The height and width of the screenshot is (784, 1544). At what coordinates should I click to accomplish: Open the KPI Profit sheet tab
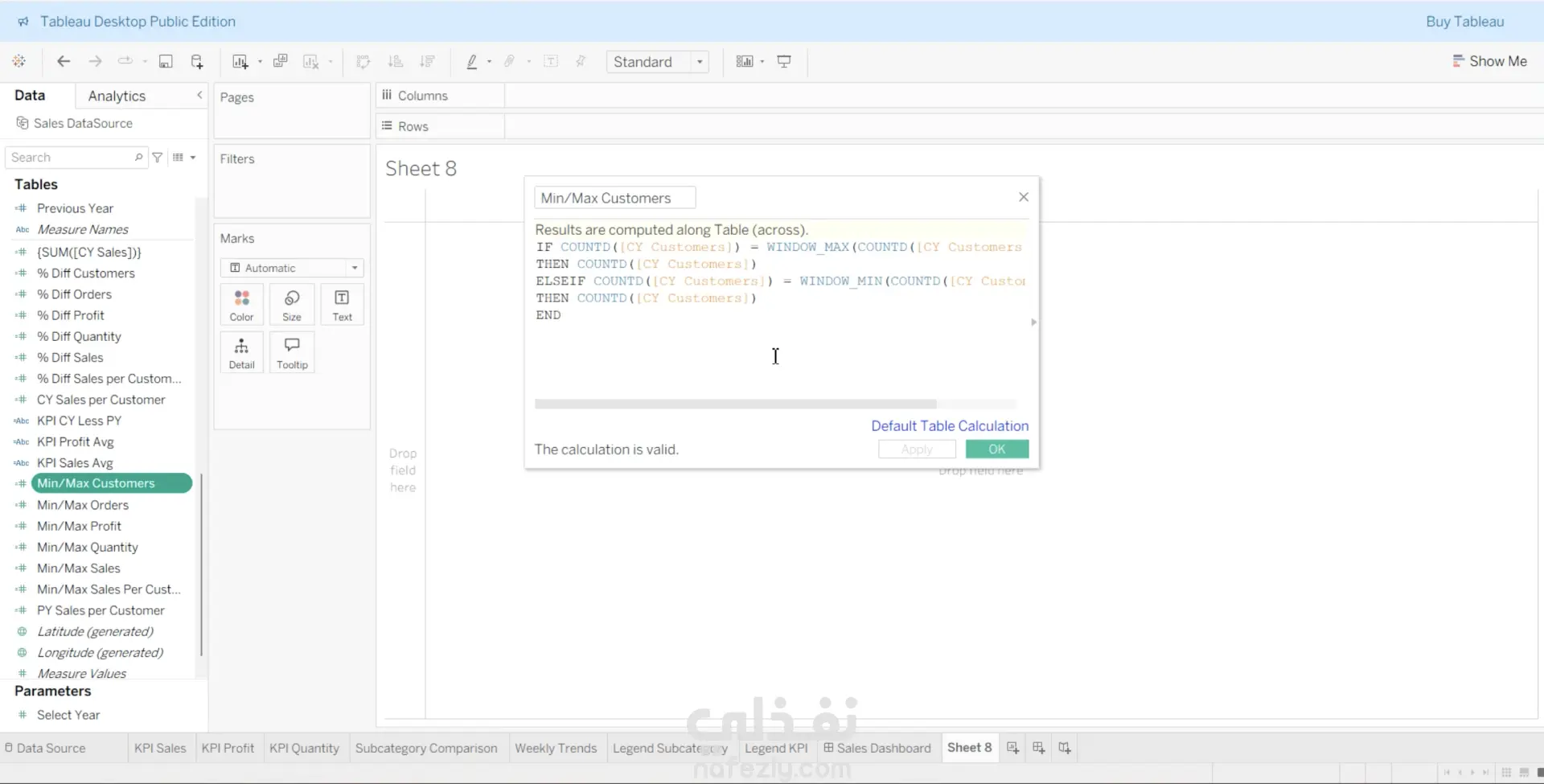(x=228, y=748)
